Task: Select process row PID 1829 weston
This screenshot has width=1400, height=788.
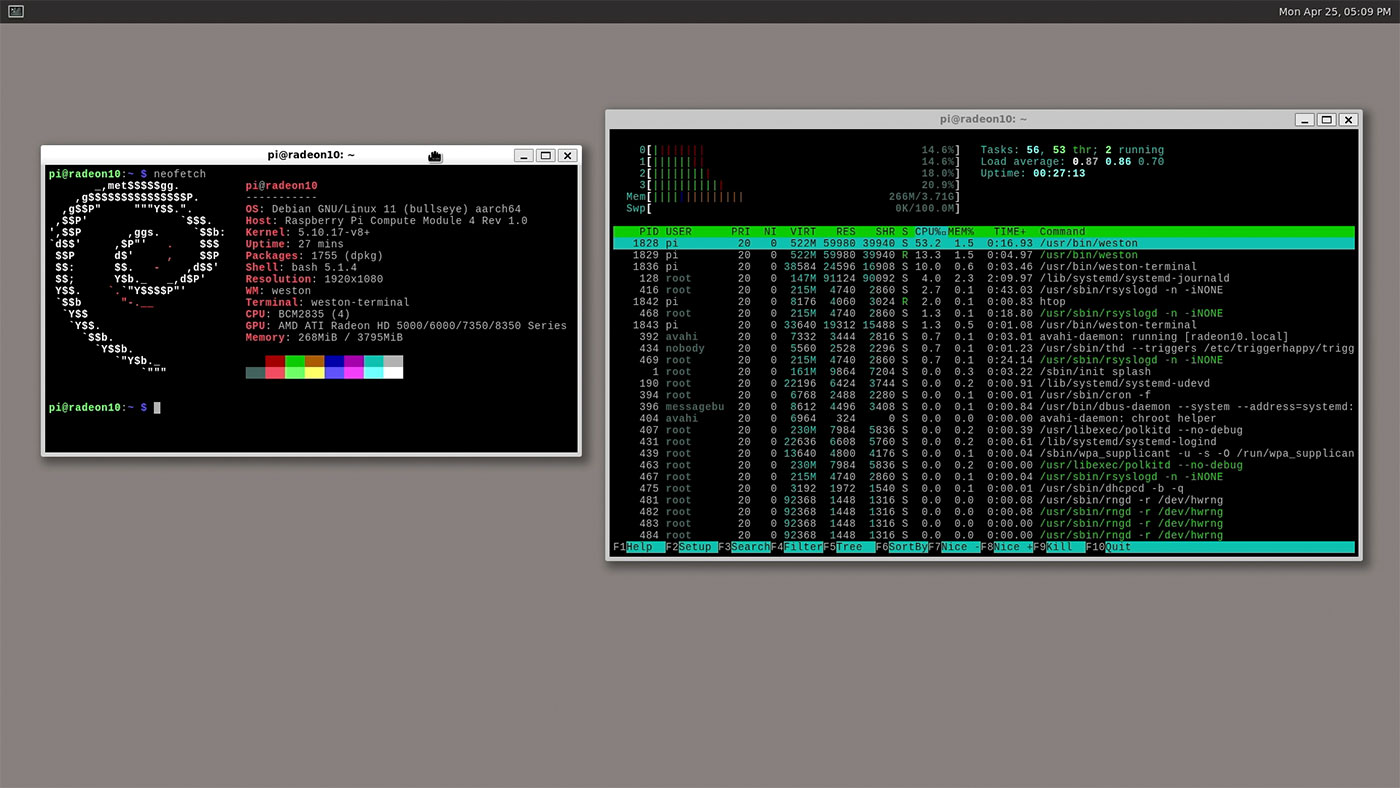Action: pos(984,255)
